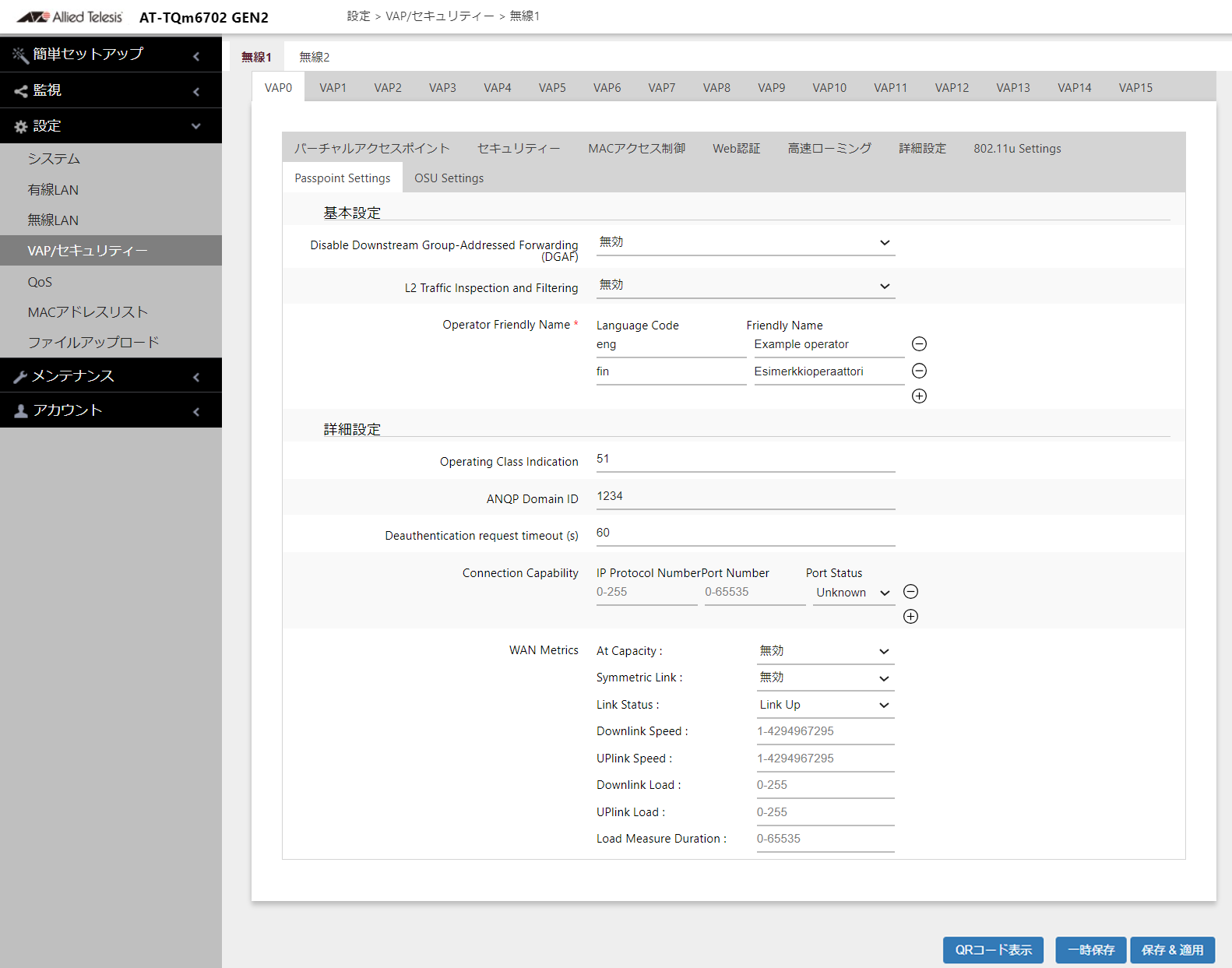Open ファイルアップロード in sidebar
The image size is (1232, 968).
click(111, 343)
